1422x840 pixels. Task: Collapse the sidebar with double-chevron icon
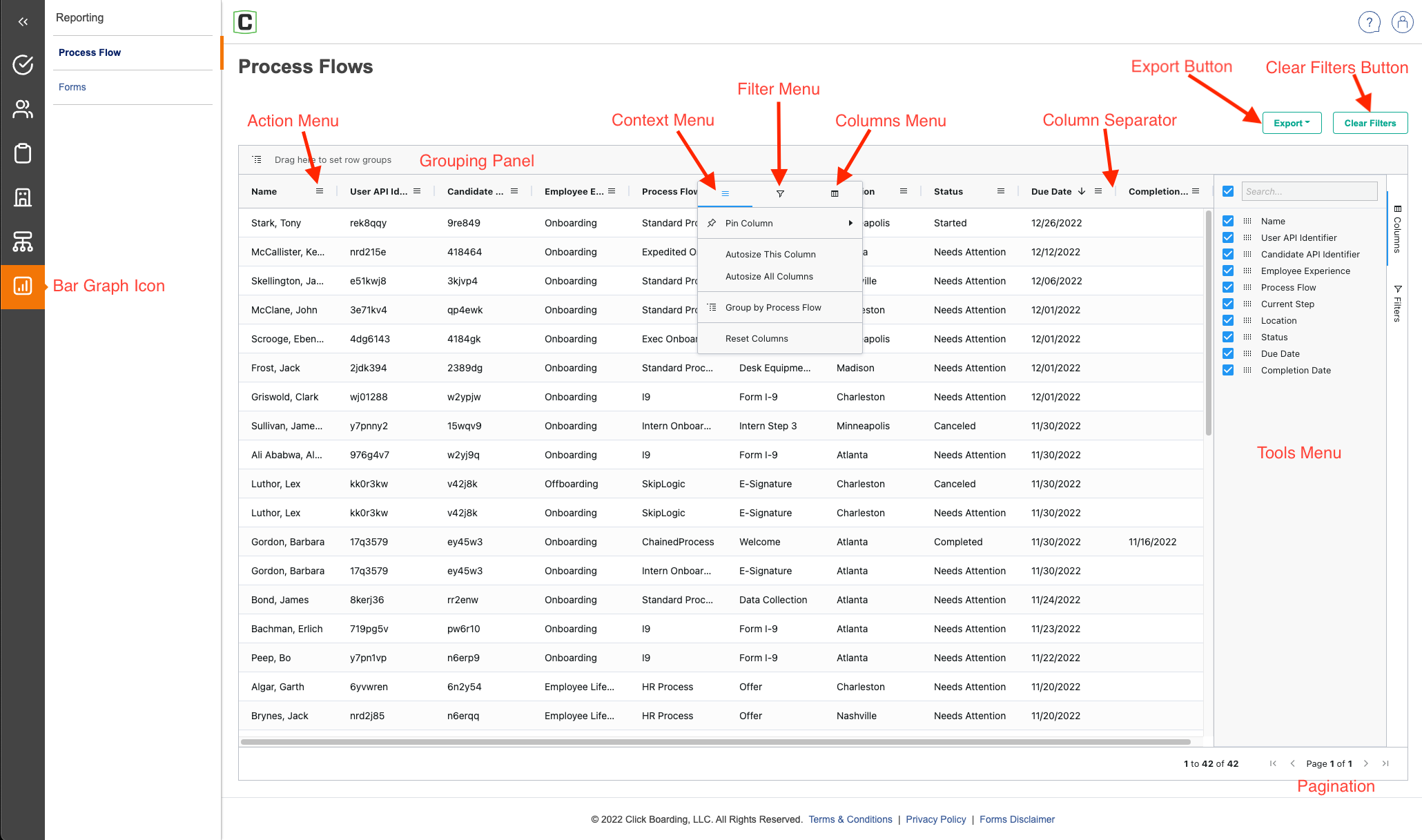pyautogui.click(x=23, y=21)
